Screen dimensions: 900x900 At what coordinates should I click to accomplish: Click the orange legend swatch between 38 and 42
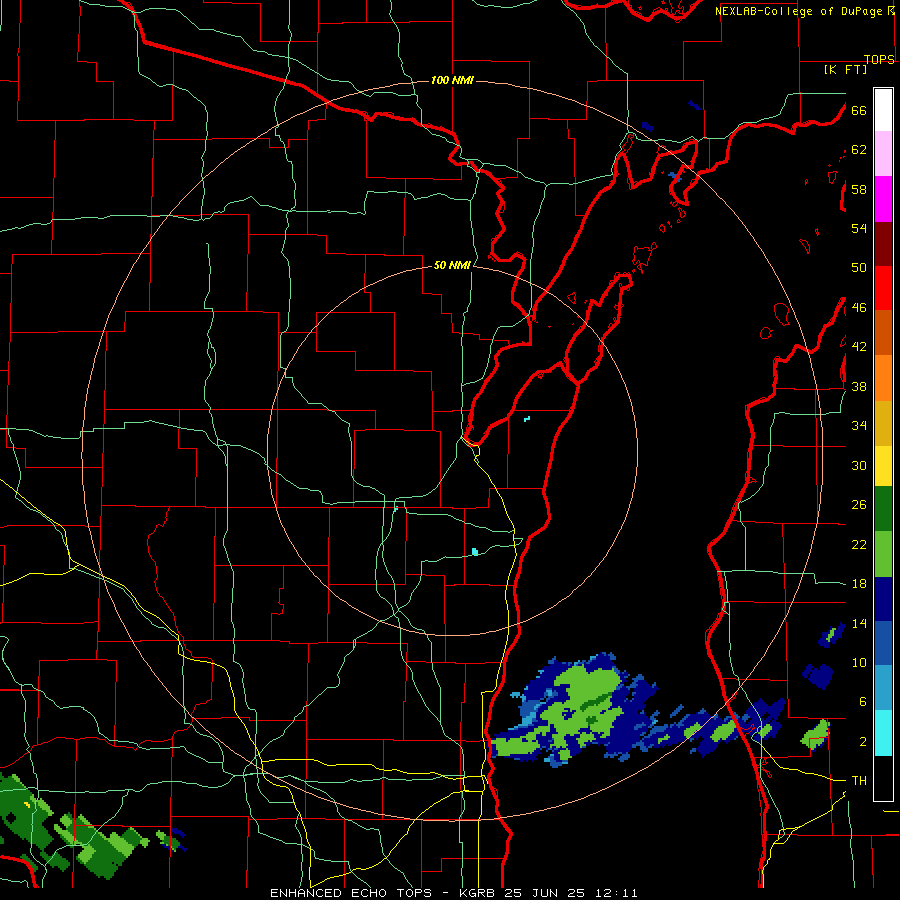tap(883, 378)
